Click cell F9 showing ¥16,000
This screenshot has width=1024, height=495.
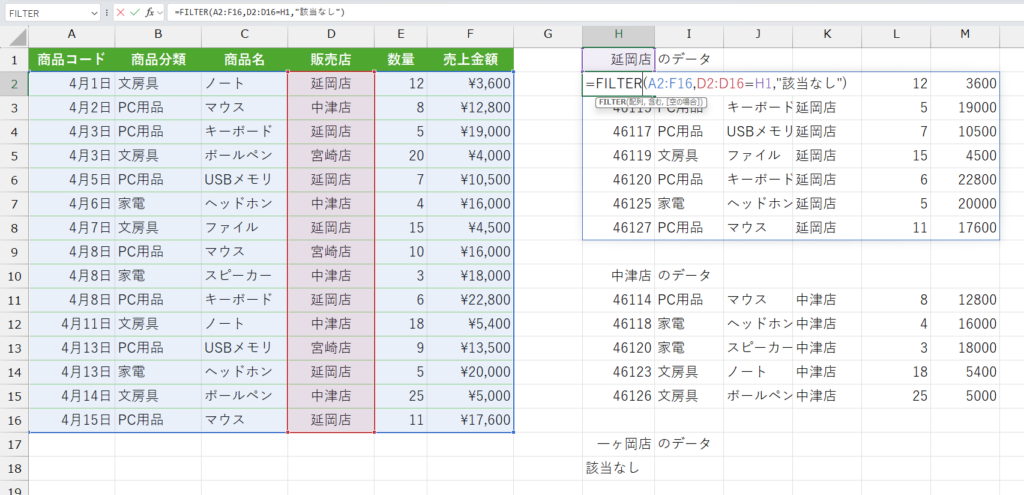(470, 251)
